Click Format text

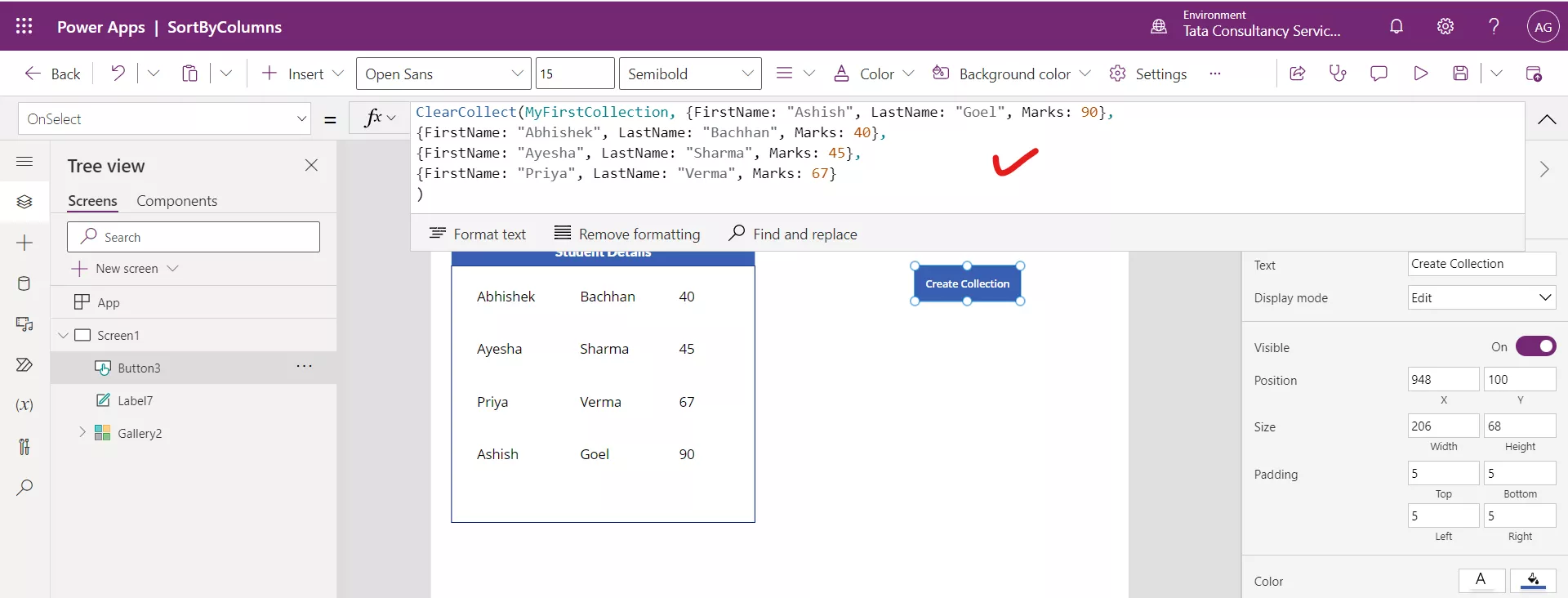pos(478,234)
